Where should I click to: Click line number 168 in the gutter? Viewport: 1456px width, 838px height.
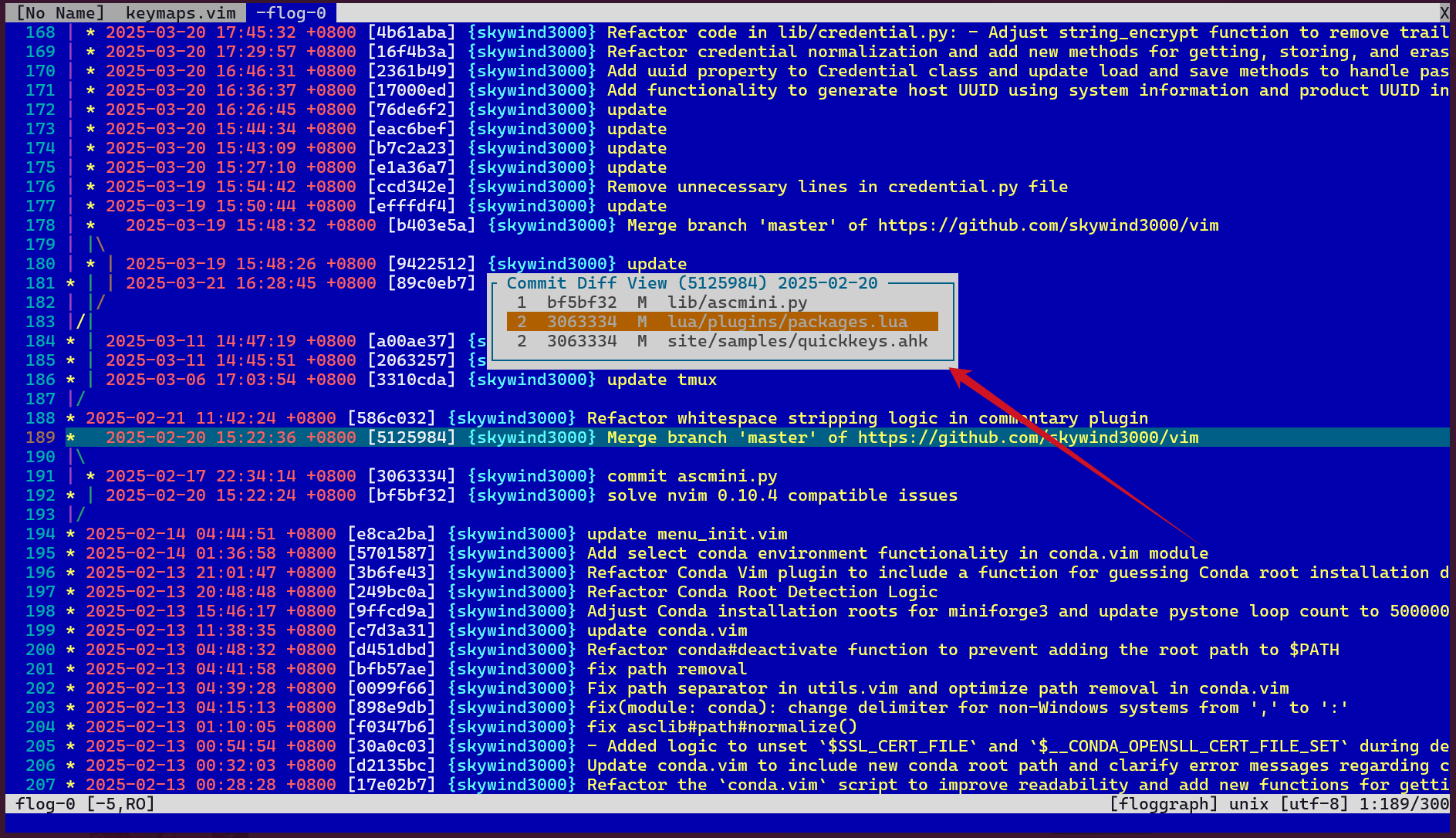40,32
